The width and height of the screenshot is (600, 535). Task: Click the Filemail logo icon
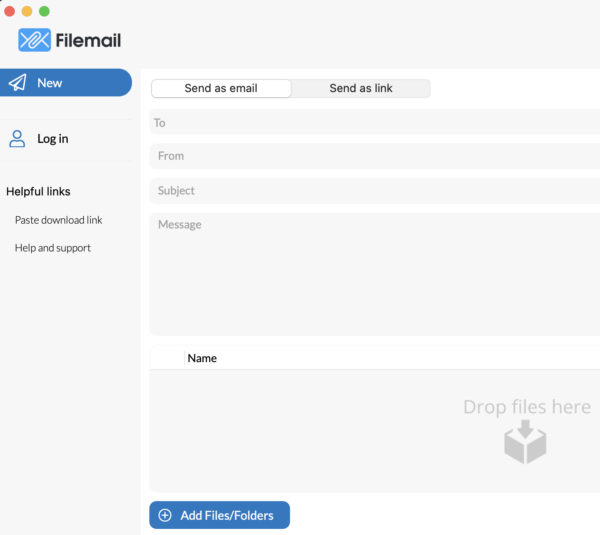coord(34,40)
